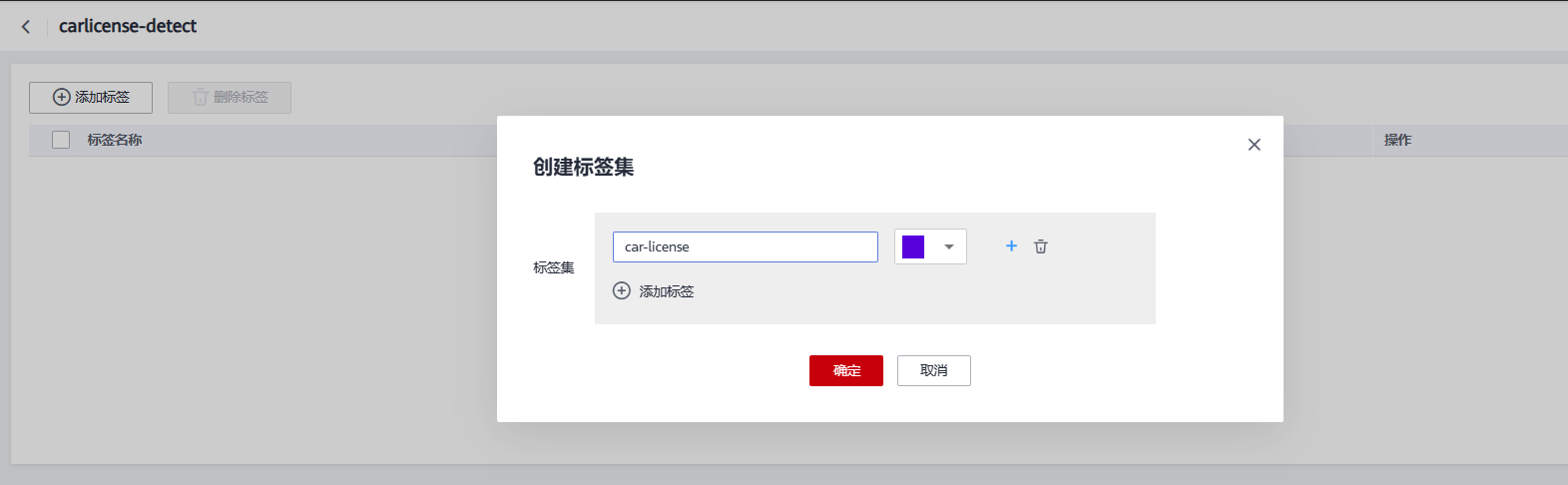Cancel the dialog with 取消
Image resolution: width=1568 pixels, height=485 pixels.
click(x=933, y=370)
